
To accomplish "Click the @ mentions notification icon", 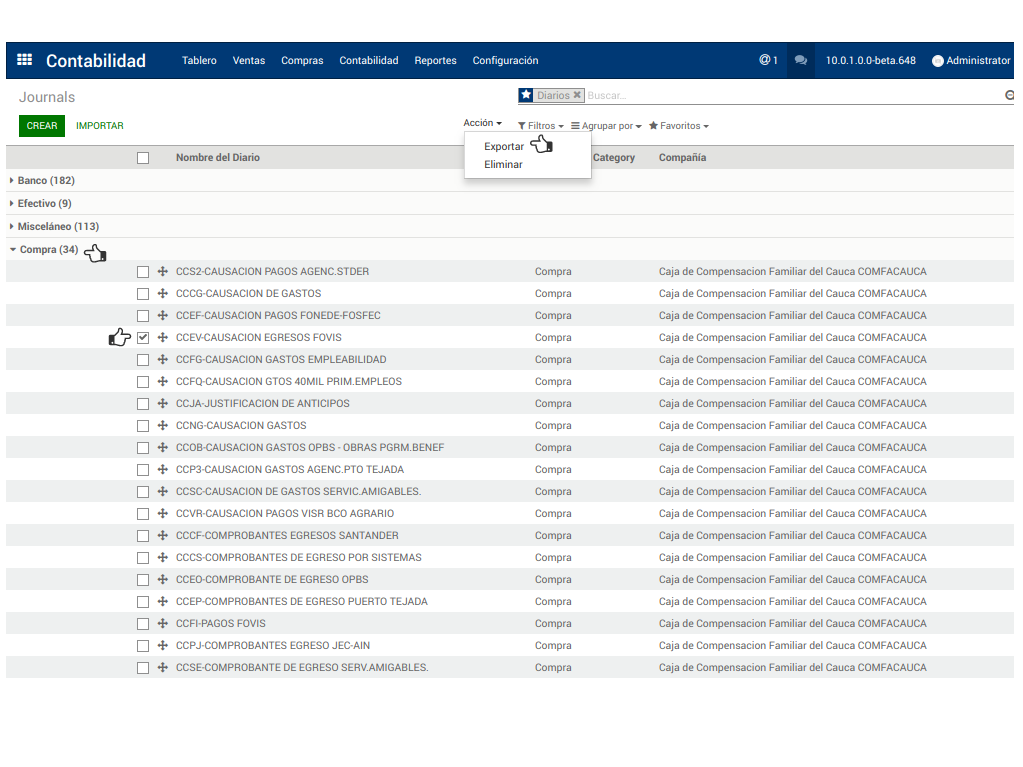I will (767, 60).
